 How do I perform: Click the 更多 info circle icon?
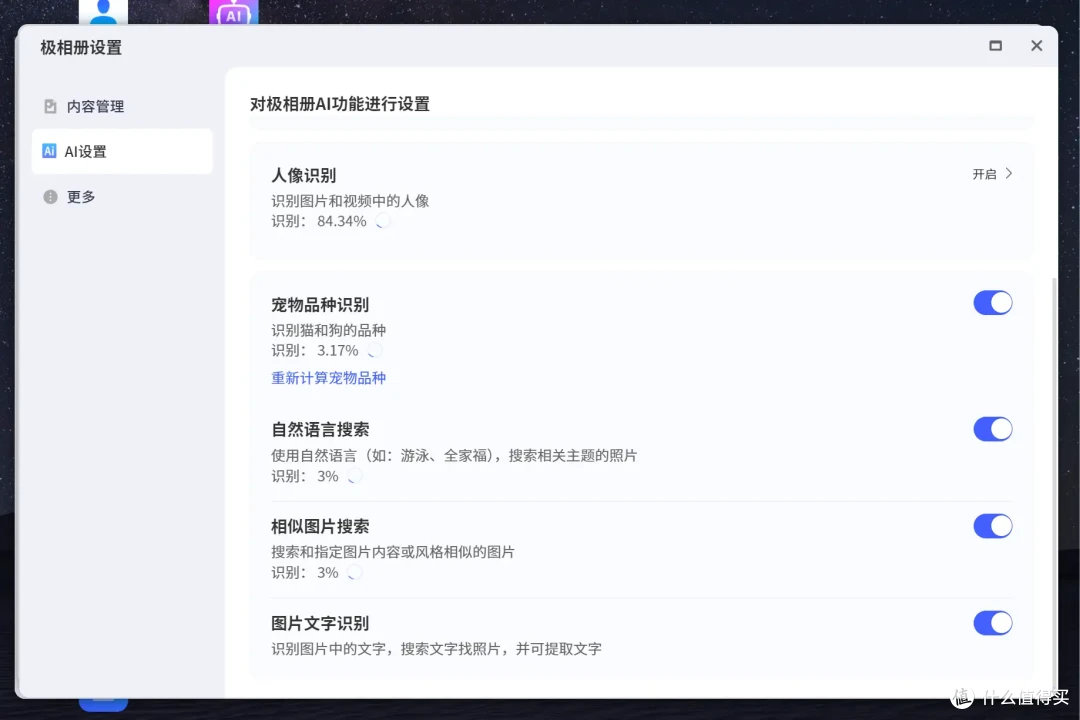point(50,197)
